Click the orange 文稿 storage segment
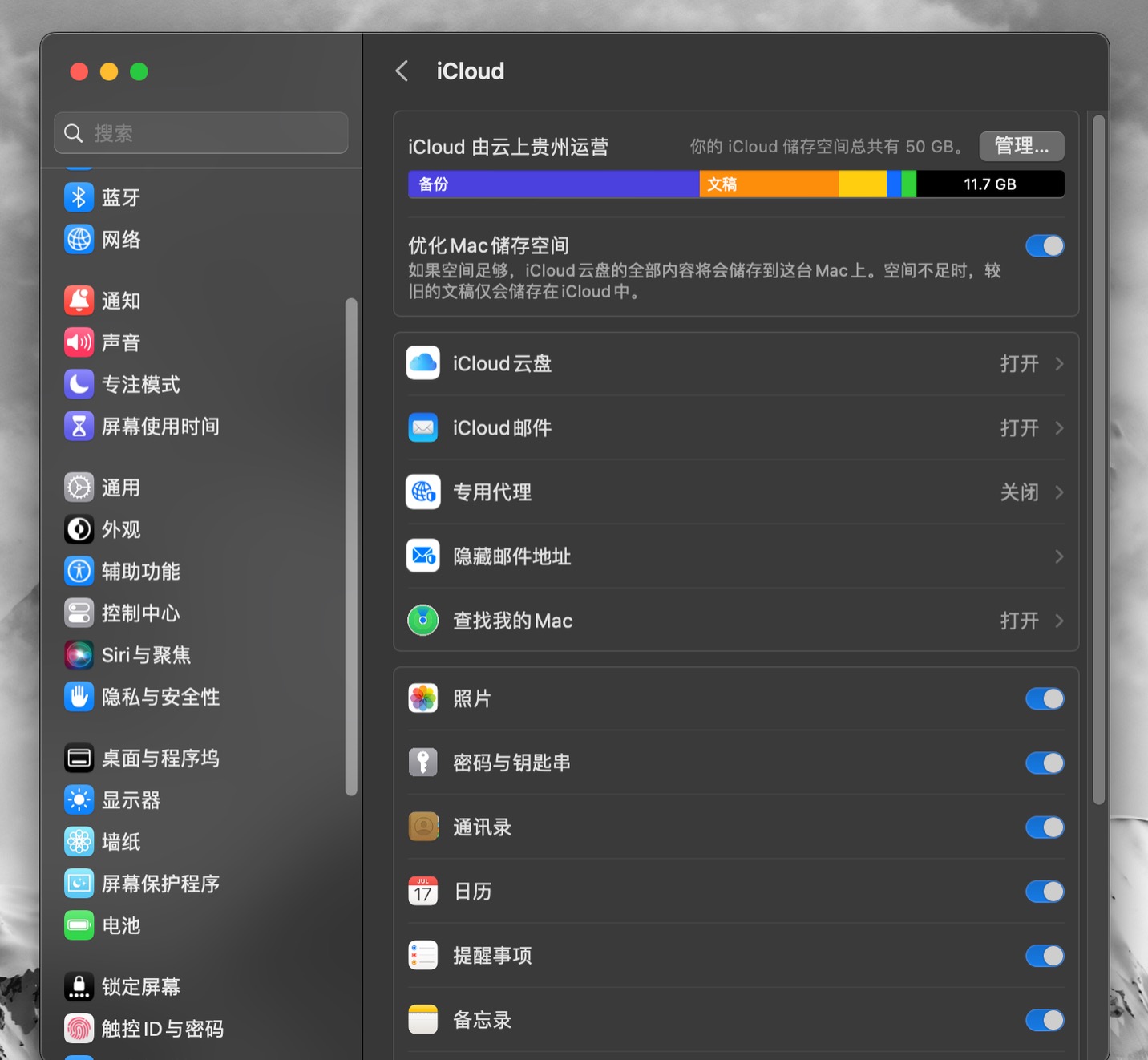 766,184
